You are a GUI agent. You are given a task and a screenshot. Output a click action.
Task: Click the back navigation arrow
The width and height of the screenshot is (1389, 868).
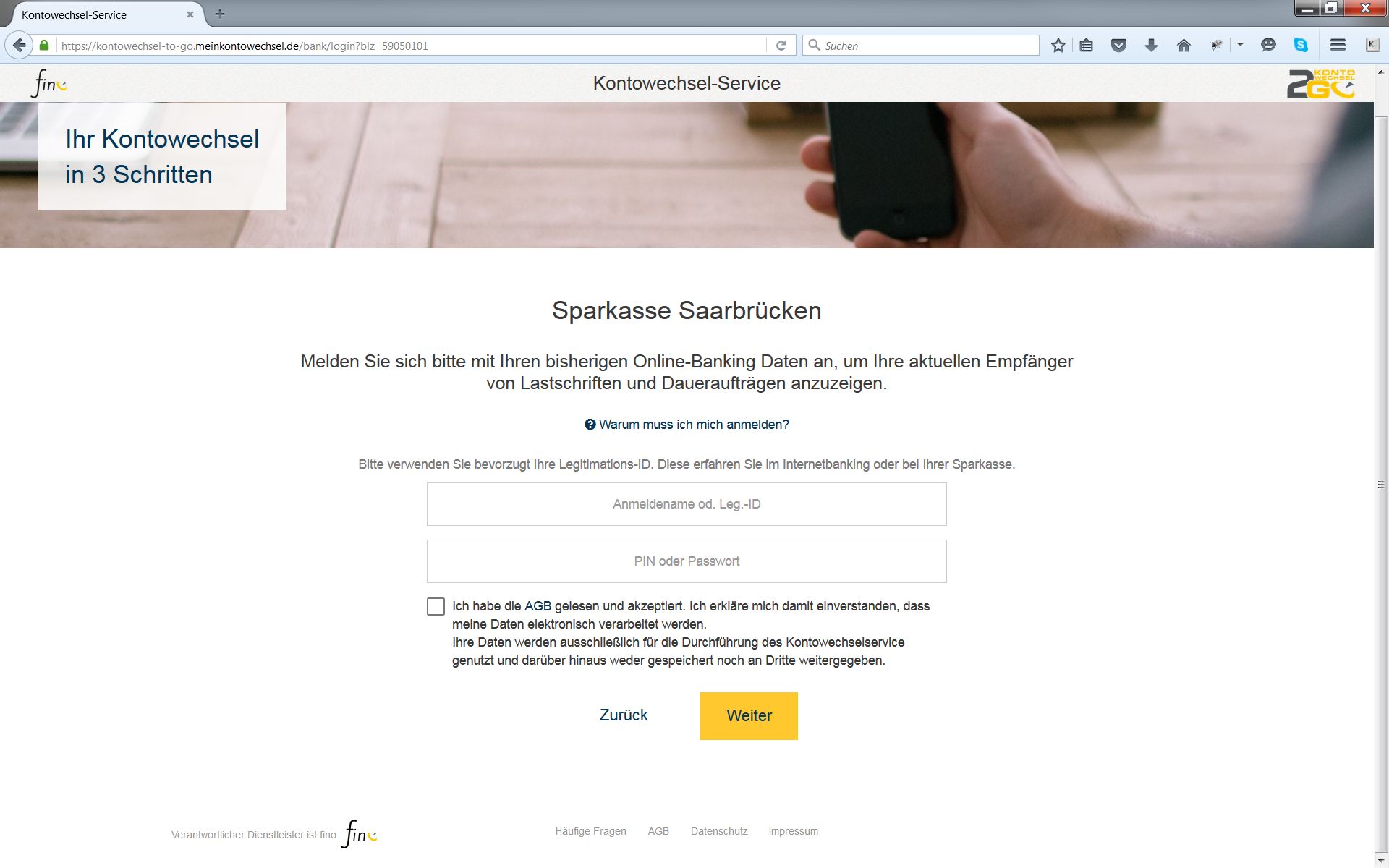point(20,46)
